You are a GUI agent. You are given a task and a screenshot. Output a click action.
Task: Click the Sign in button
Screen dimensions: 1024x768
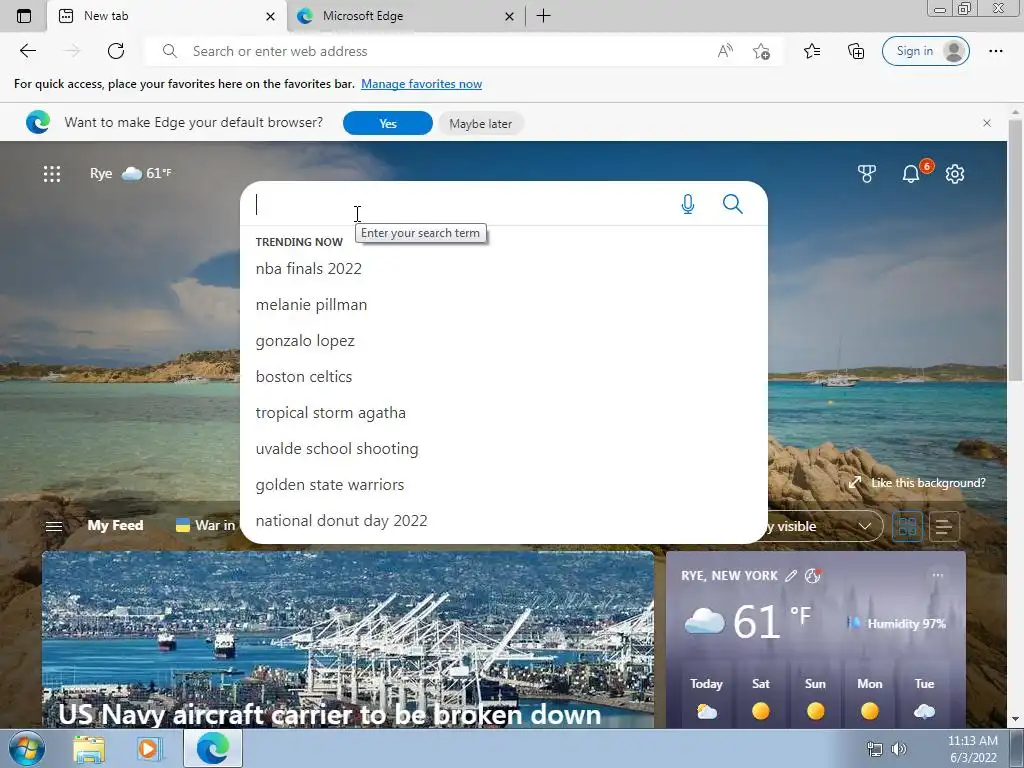click(925, 51)
